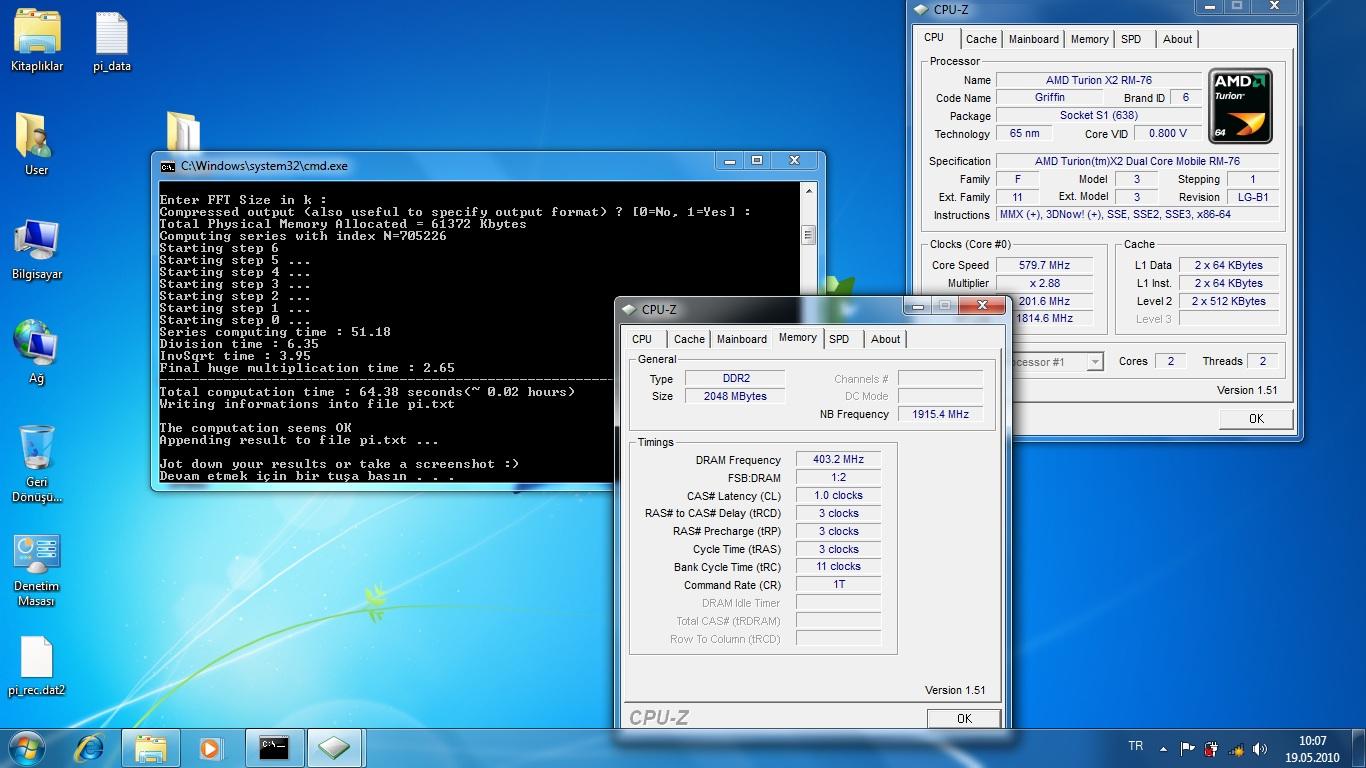Open About tab in rear CPU-Z window
The image size is (1366, 768).
1178,39
